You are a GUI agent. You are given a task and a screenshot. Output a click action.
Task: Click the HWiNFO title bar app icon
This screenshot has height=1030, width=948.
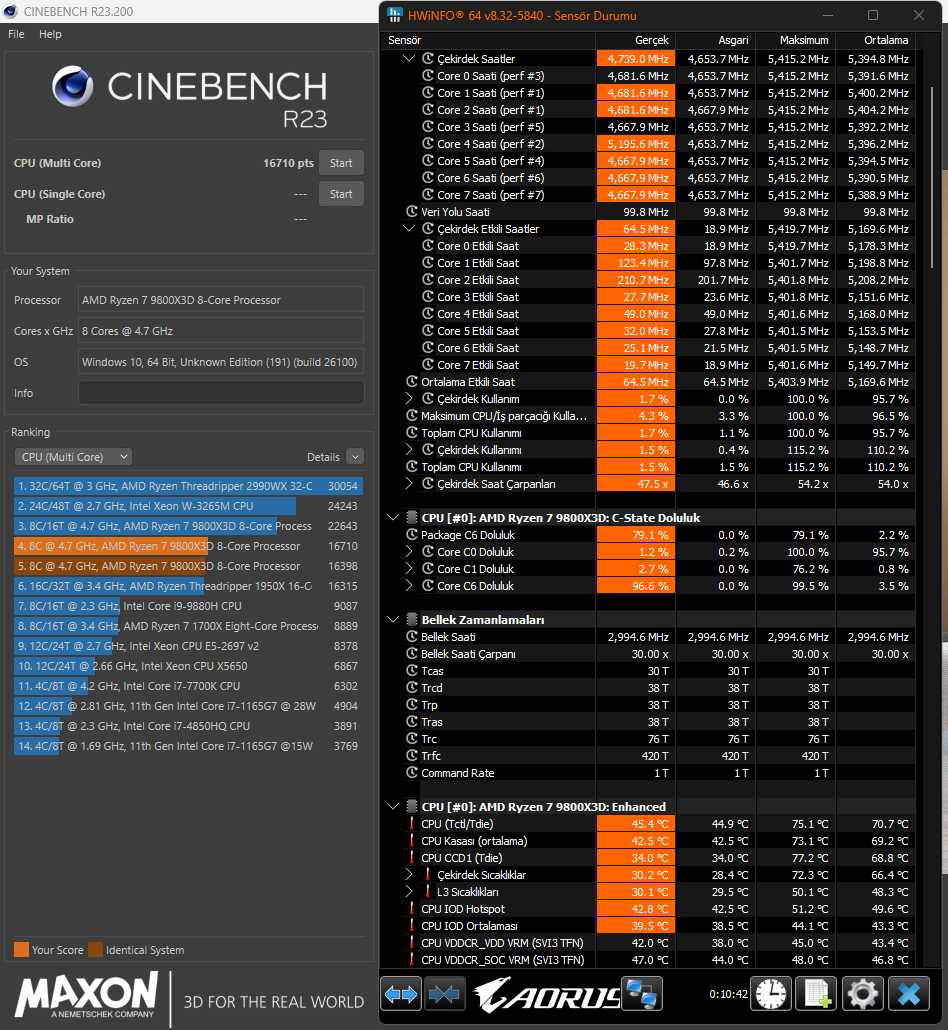point(395,14)
